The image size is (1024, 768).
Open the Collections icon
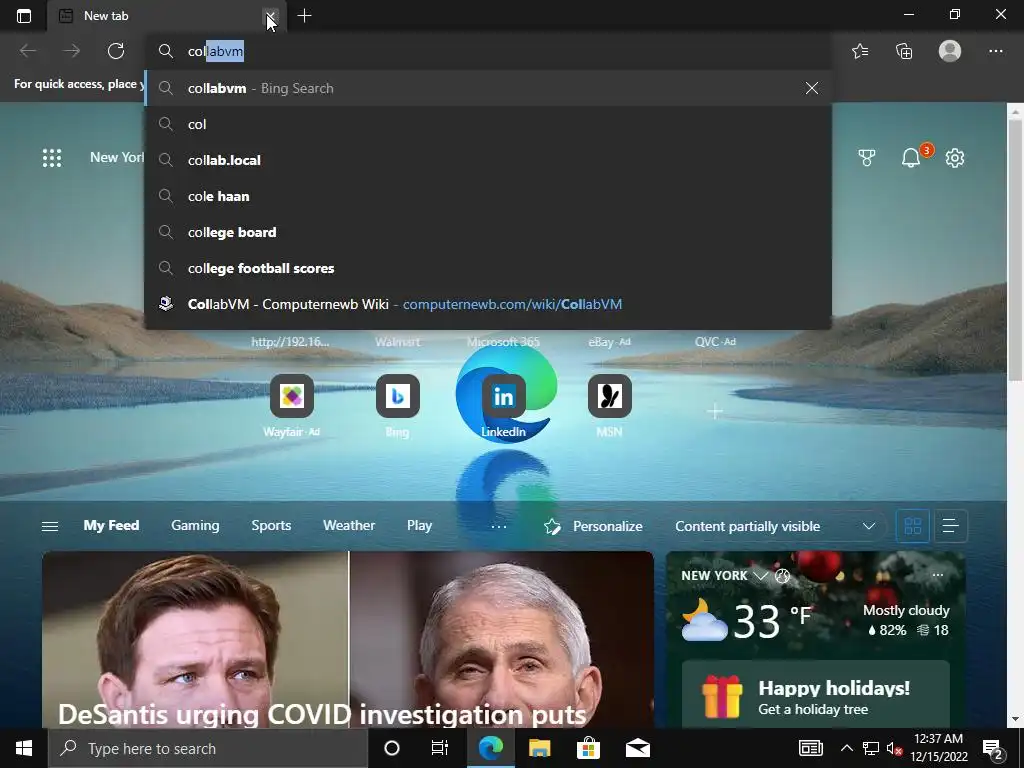click(904, 51)
